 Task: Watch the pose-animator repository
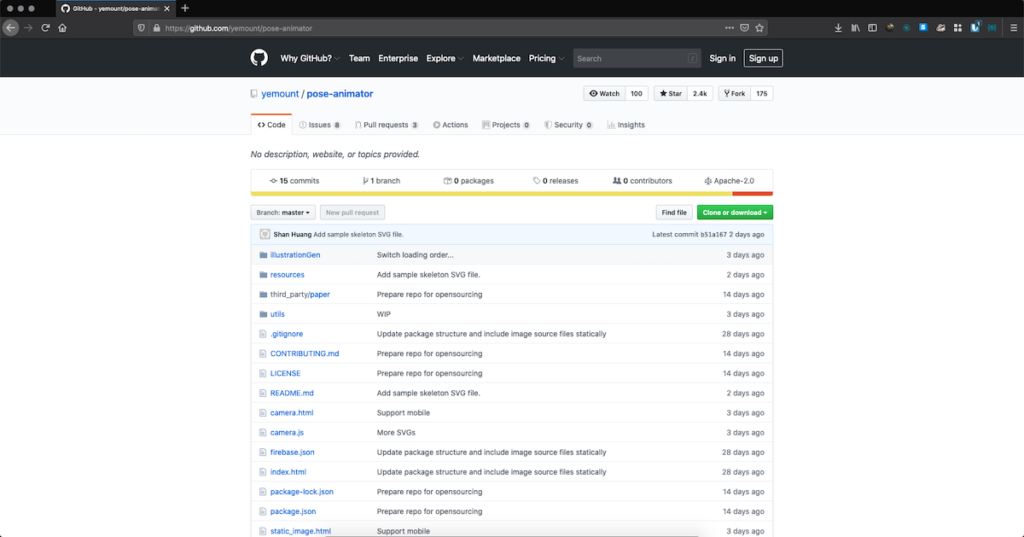(x=605, y=93)
